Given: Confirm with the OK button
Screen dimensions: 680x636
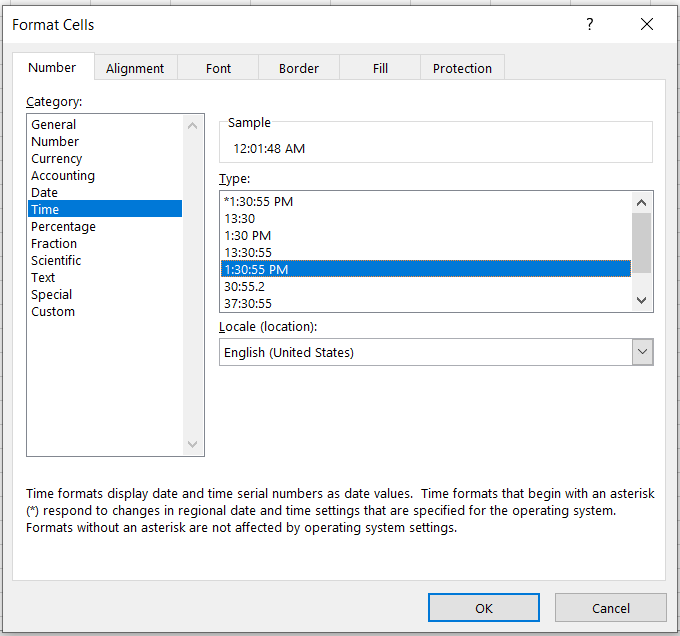Looking at the screenshot, I should click(x=484, y=608).
